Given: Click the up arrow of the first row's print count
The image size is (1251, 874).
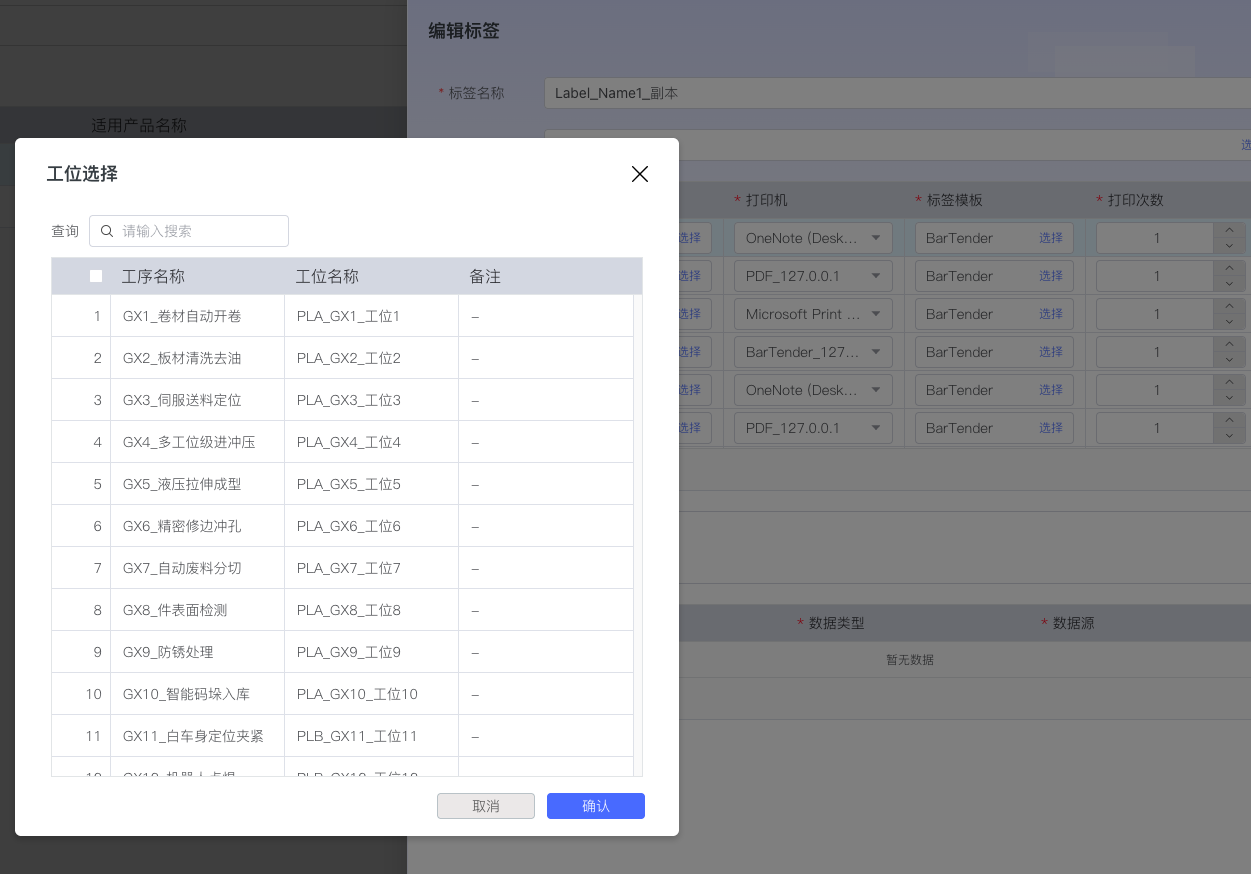Looking at the screenshot, I should (1229, 231).
